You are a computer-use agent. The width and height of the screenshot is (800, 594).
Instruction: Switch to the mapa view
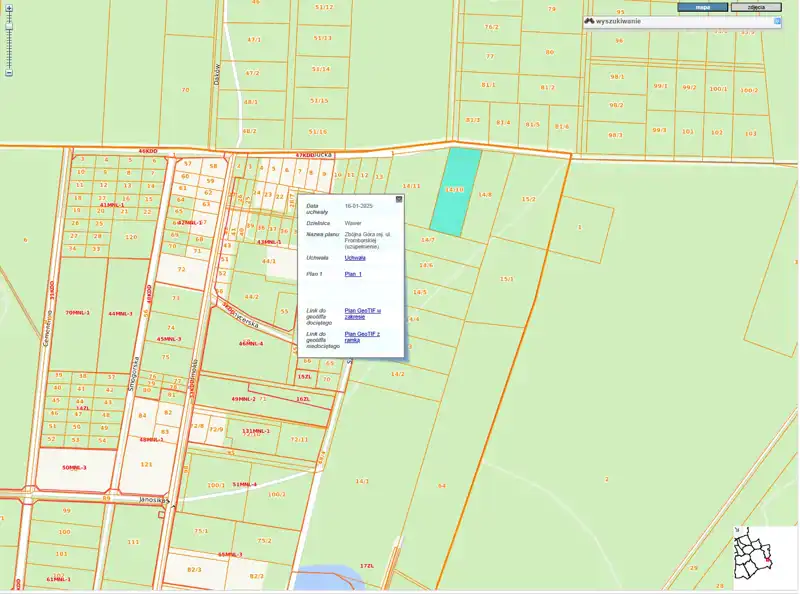tap(702, 7)
